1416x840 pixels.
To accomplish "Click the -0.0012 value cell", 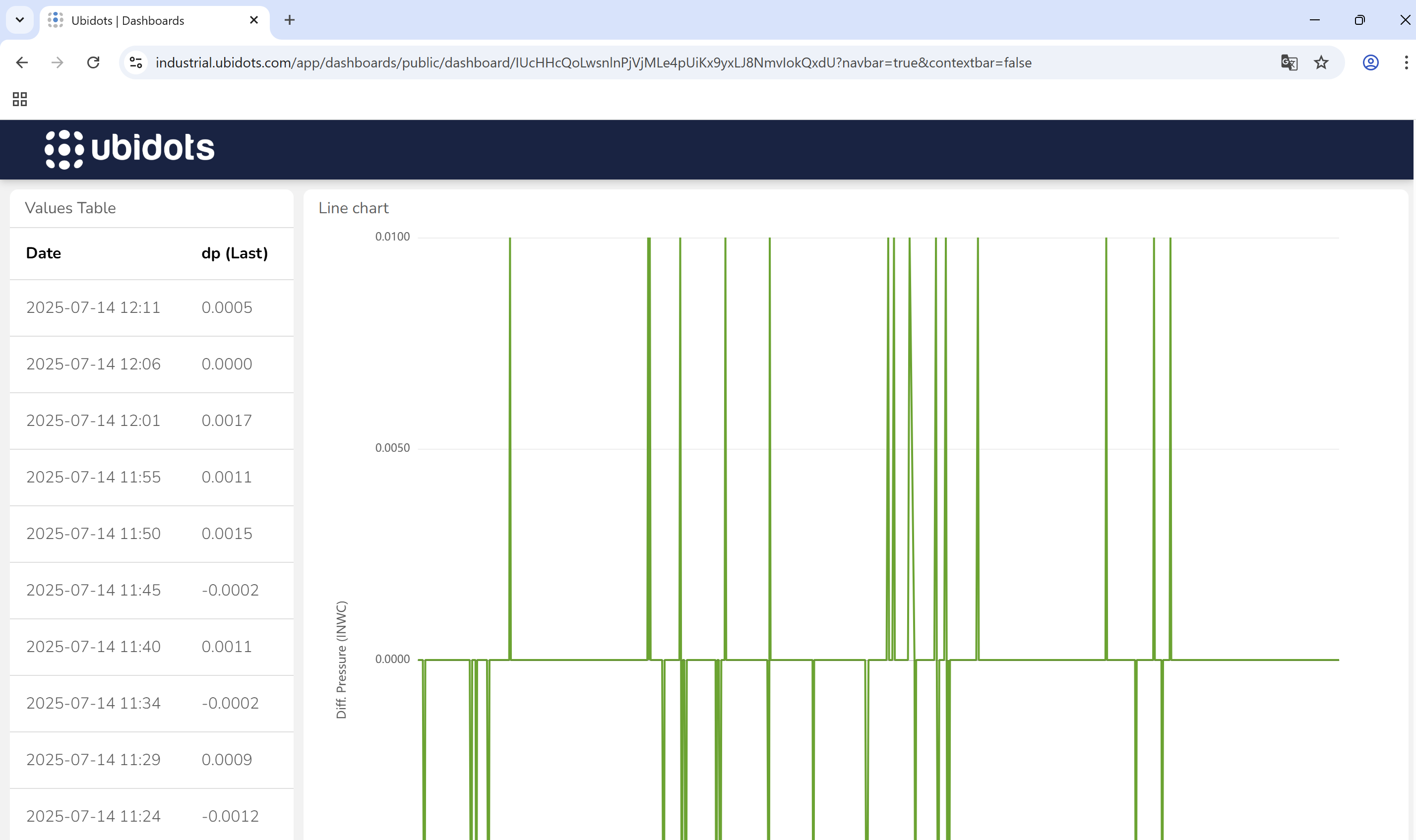I will (x=231, y=816).
